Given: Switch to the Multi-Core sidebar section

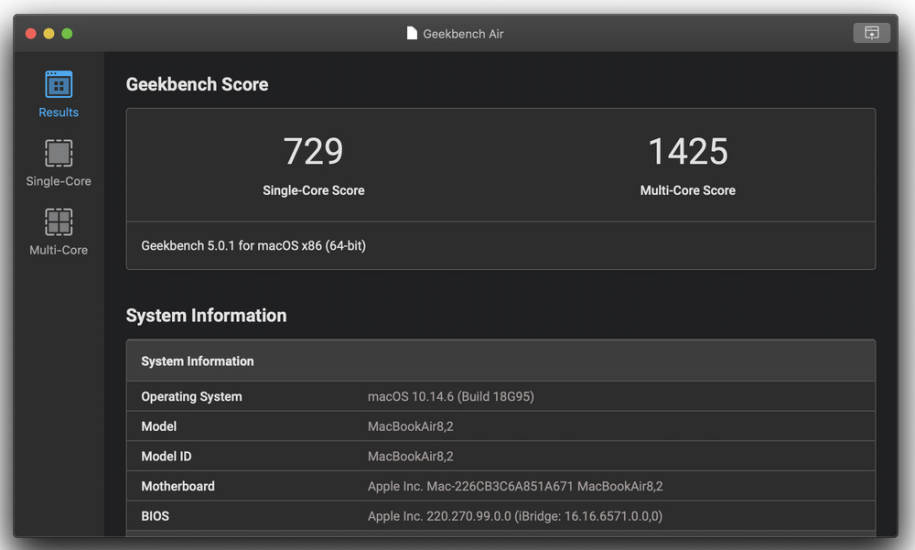Looking at the screenshot, I should coord(58,232).
